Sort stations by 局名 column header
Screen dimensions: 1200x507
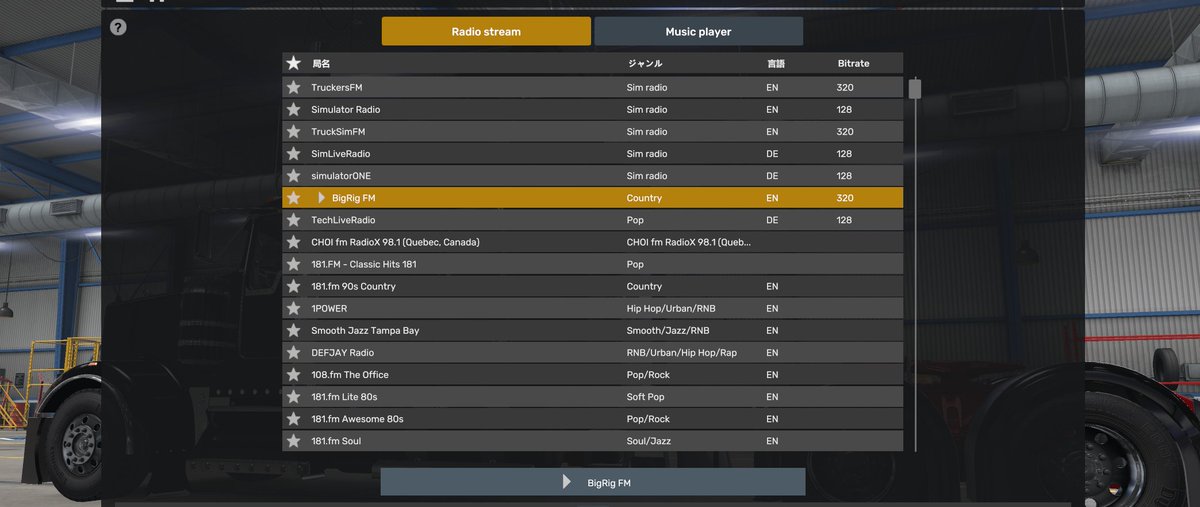(320, 63)
